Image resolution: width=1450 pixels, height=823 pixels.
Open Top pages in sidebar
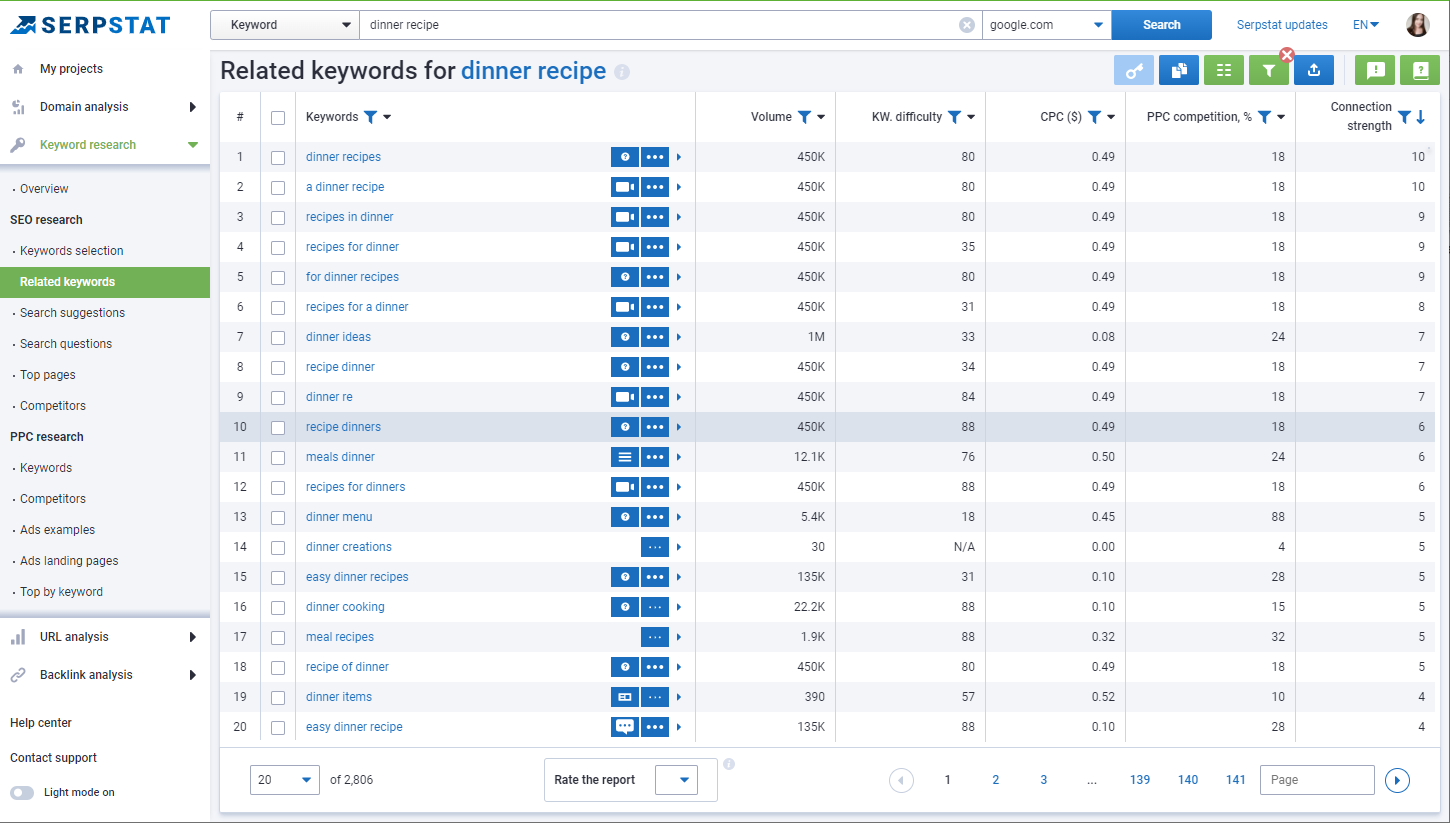click(x=48, y=375)
